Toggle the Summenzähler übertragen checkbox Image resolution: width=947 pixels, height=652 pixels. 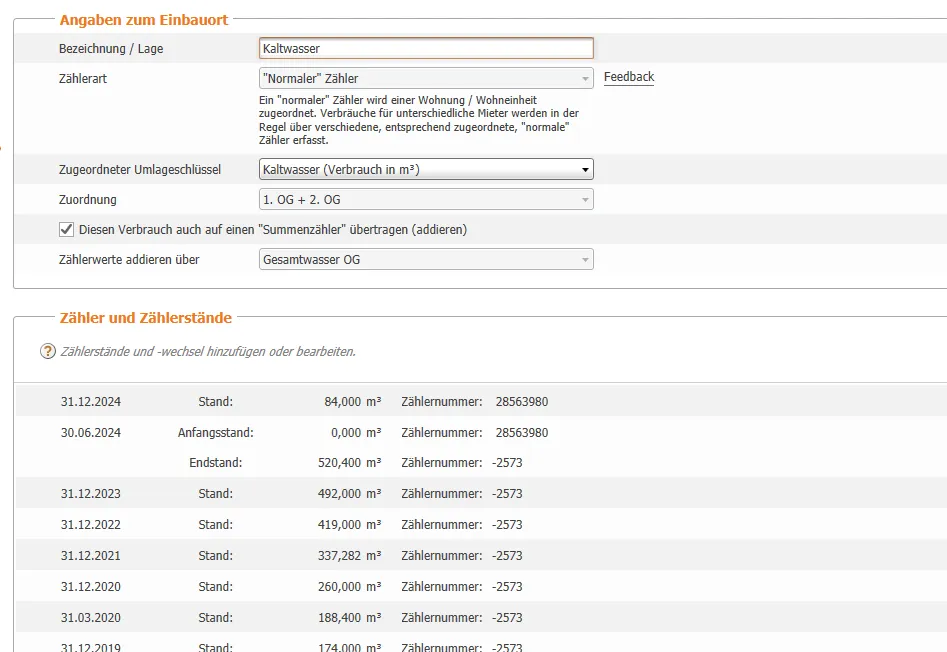click(67, 229)
